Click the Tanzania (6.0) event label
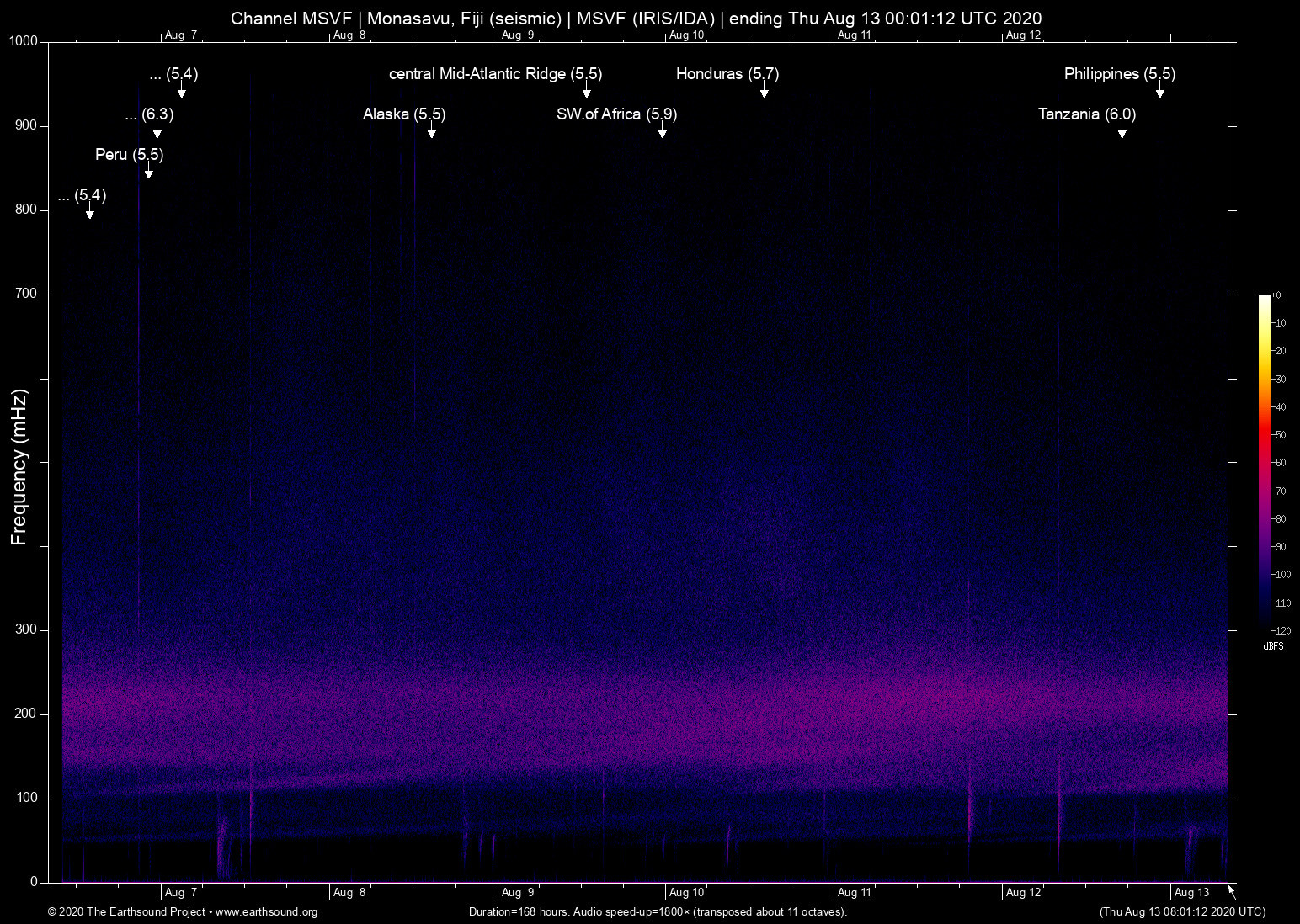 (1087, 114)
